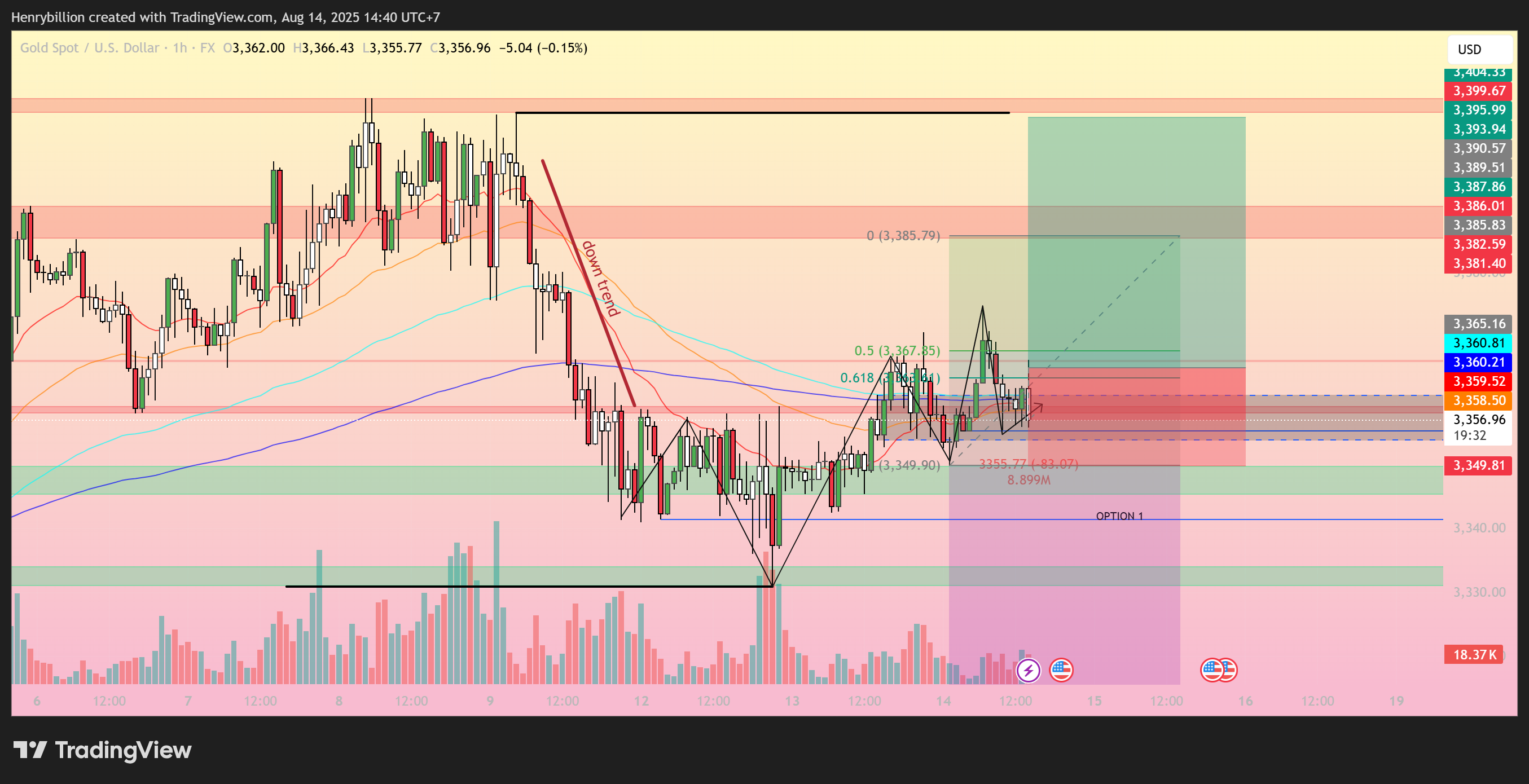The width and height of the screenshot is (1529, 784).
Task: Click the date label 7 on the time axis
Action: [187, 701]
